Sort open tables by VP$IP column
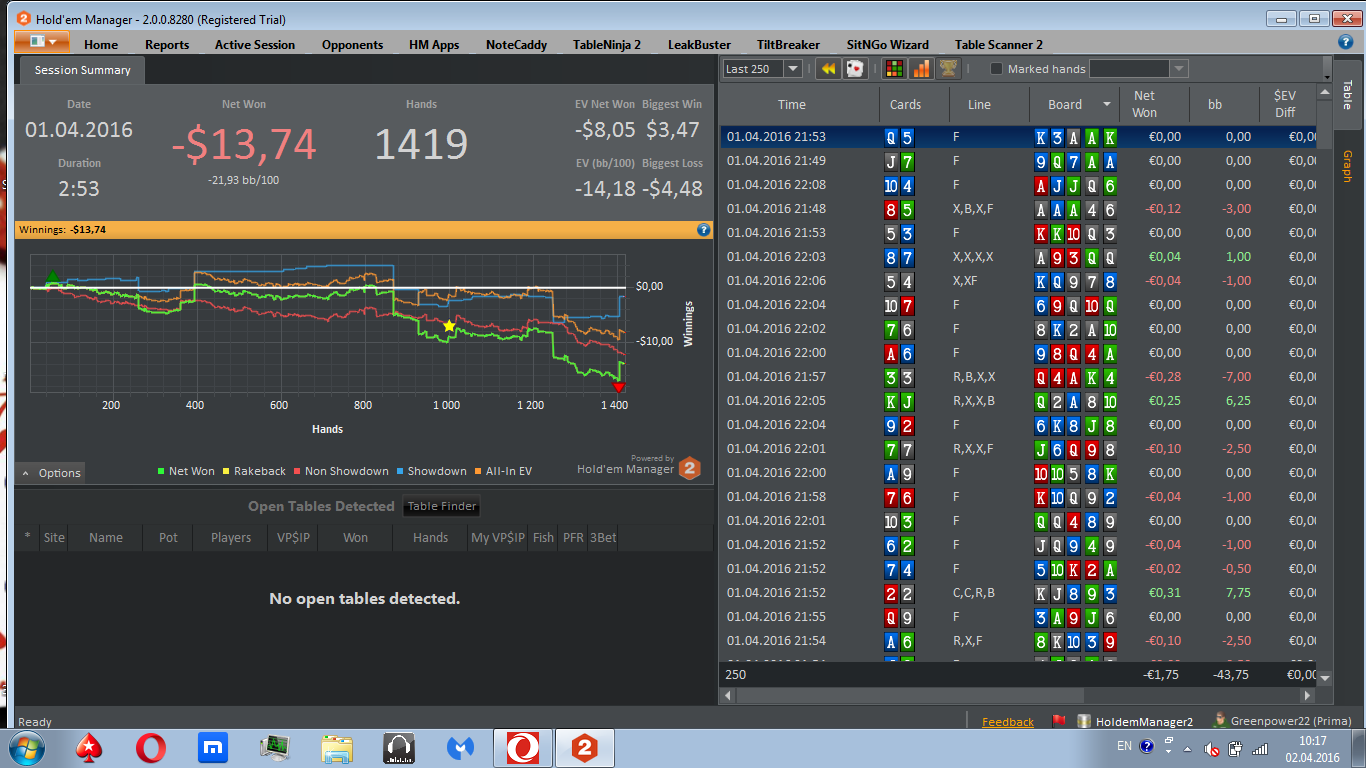This screenshot has width=1366, height=768. pyautogui.click(x=293, y=537)
